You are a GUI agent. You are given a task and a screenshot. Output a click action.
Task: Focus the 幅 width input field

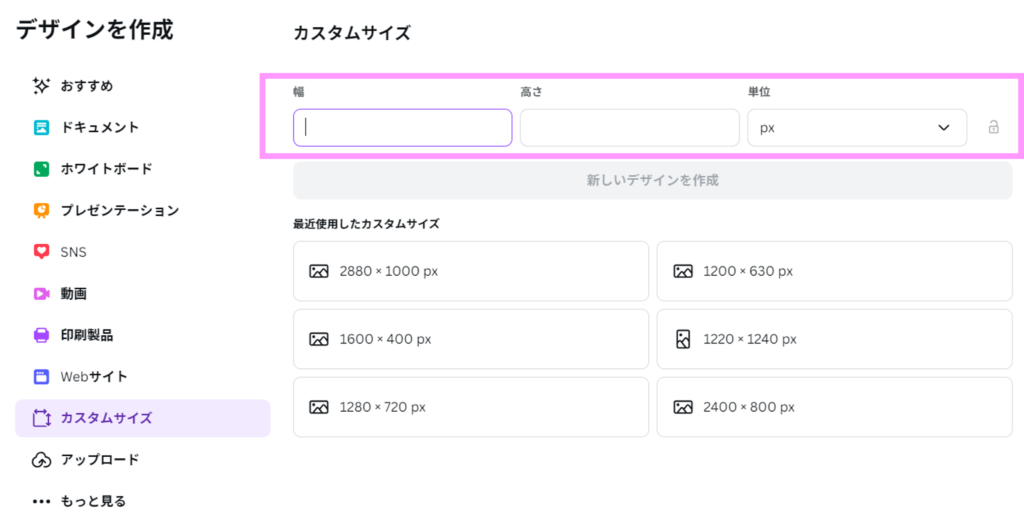tap(402, 128)
